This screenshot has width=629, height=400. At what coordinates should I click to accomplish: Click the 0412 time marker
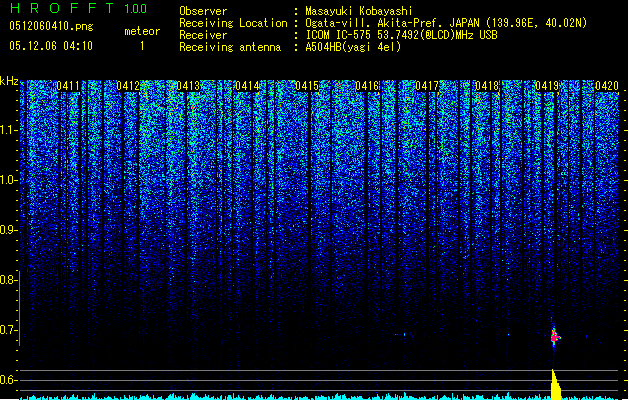point(128,86)
